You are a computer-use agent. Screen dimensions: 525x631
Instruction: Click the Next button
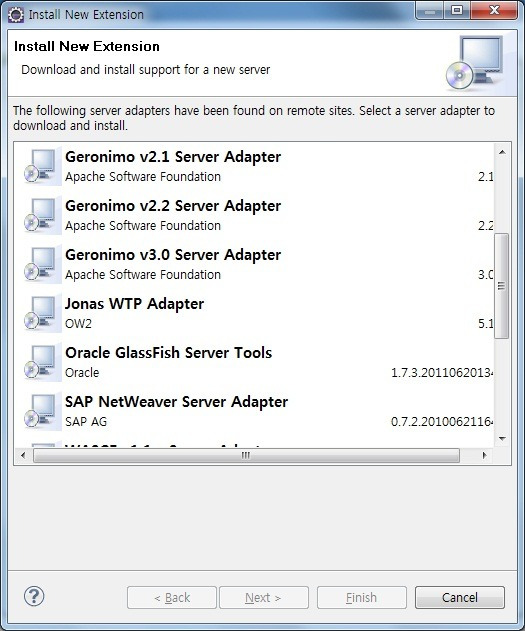click(x=264, y=598)
